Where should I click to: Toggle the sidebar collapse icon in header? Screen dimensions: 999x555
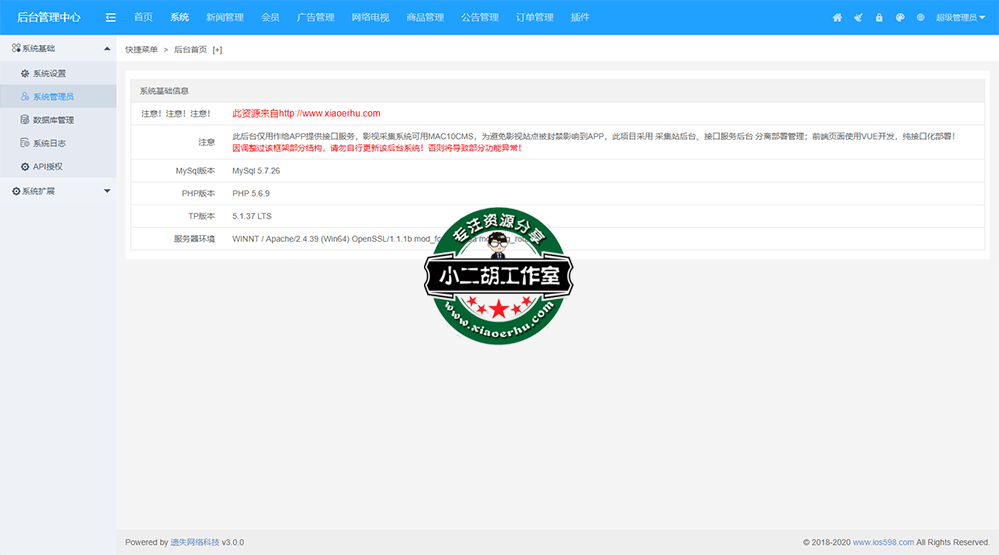tap(111, 17)
